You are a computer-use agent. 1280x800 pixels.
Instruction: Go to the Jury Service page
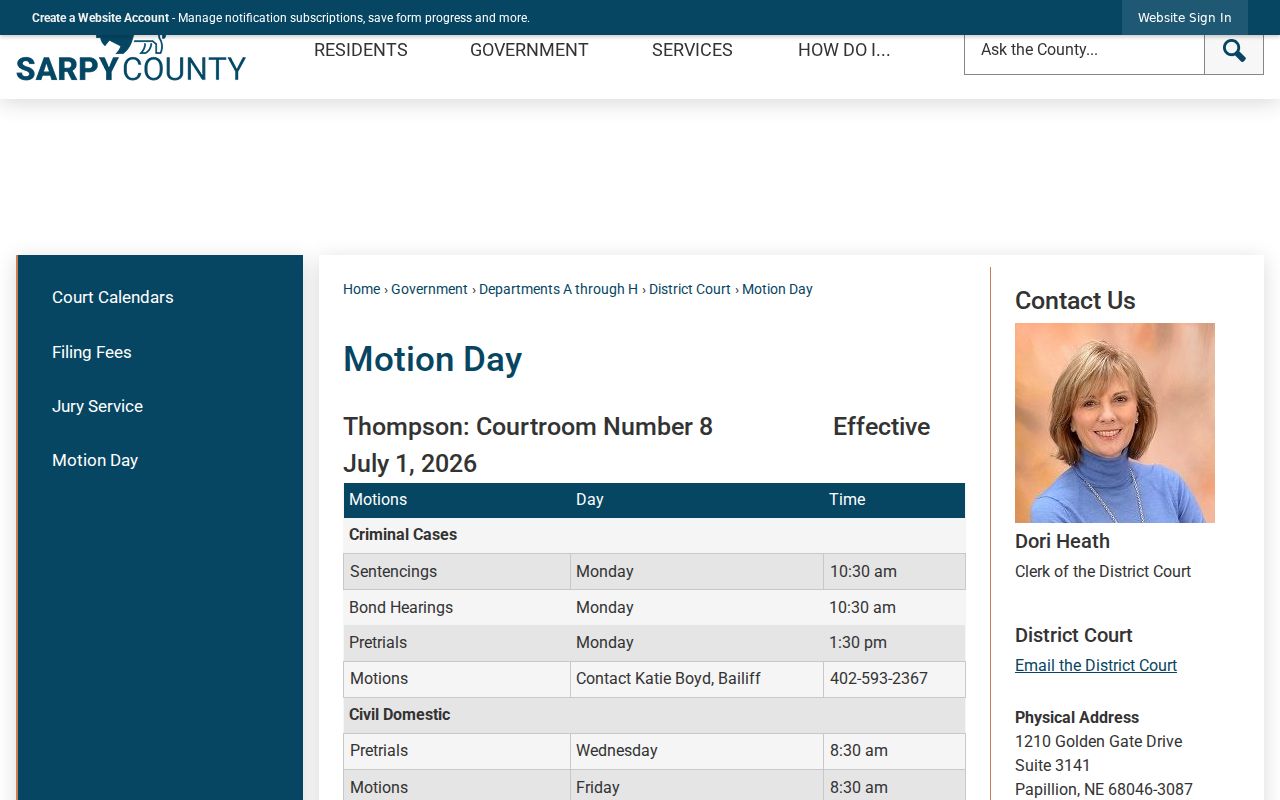[97, 406]
